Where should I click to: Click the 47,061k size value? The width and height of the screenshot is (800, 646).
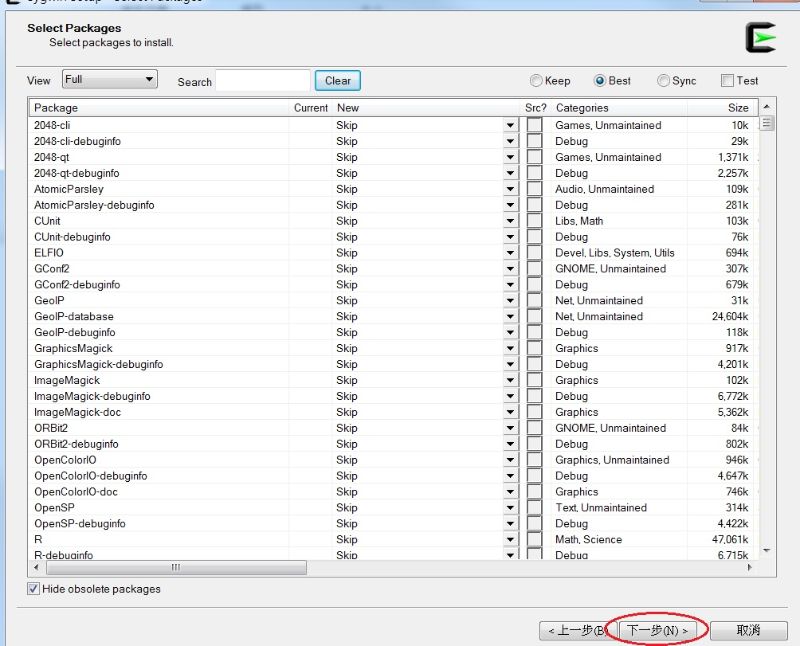(x=730, y=539)
